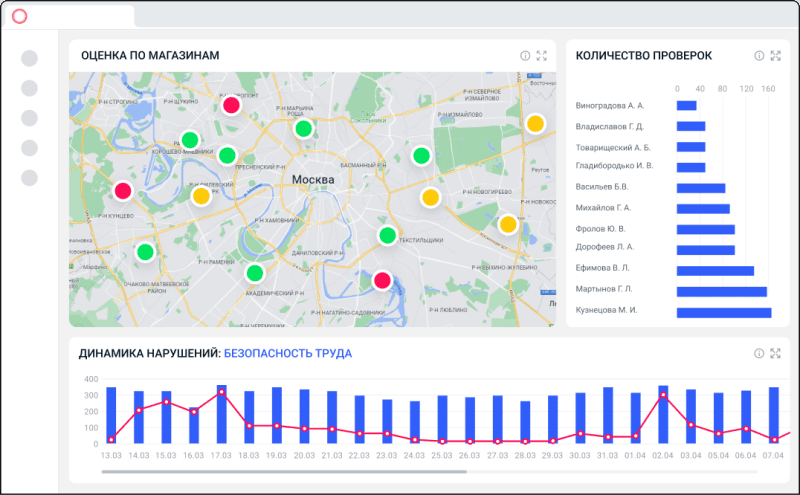The image size is (800, 495).
Task: Click Мартынов Г. Л. bar in chart
Action: coord(721,291)
